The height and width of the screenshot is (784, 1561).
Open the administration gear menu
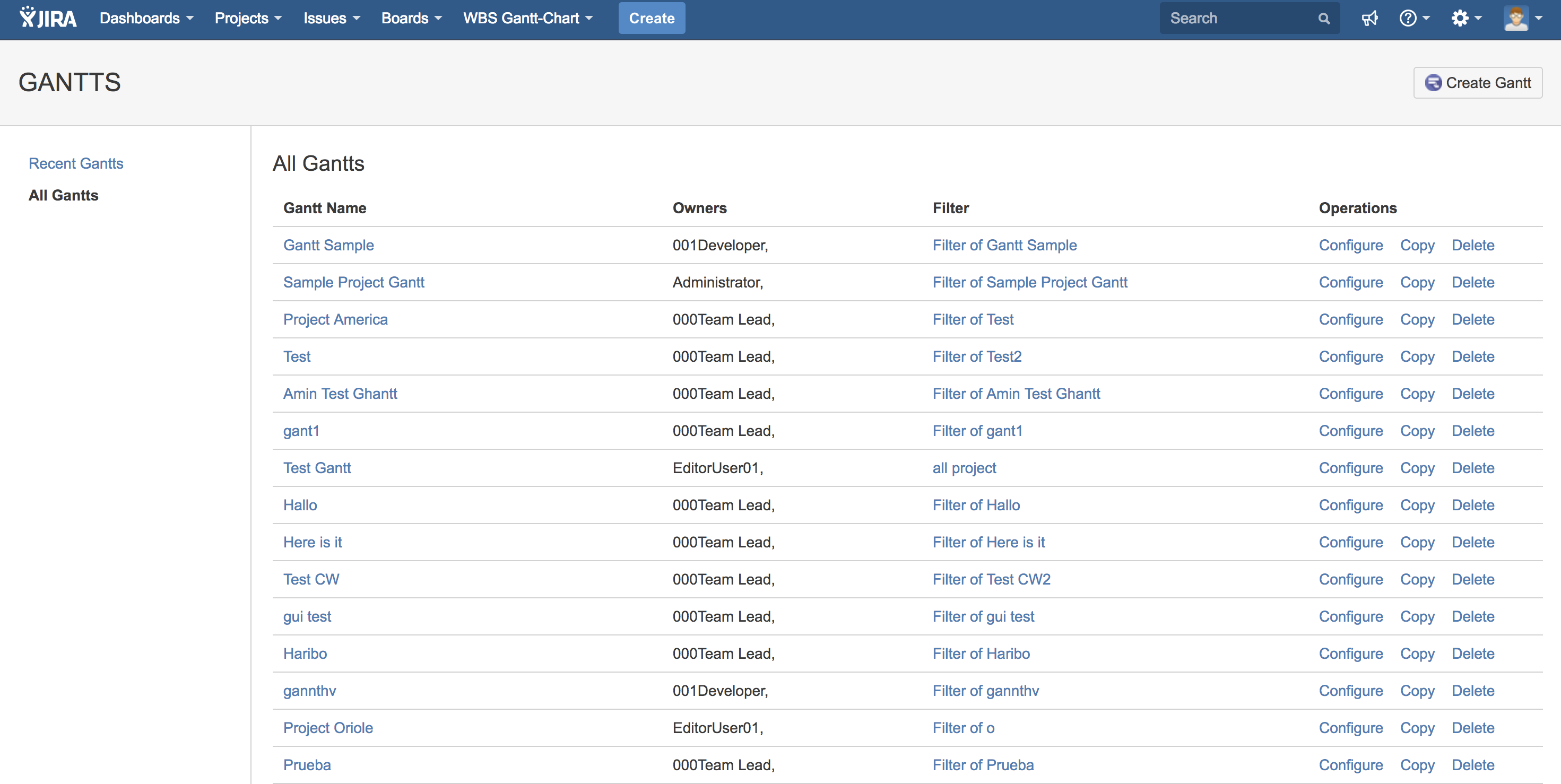(1465, 18)
